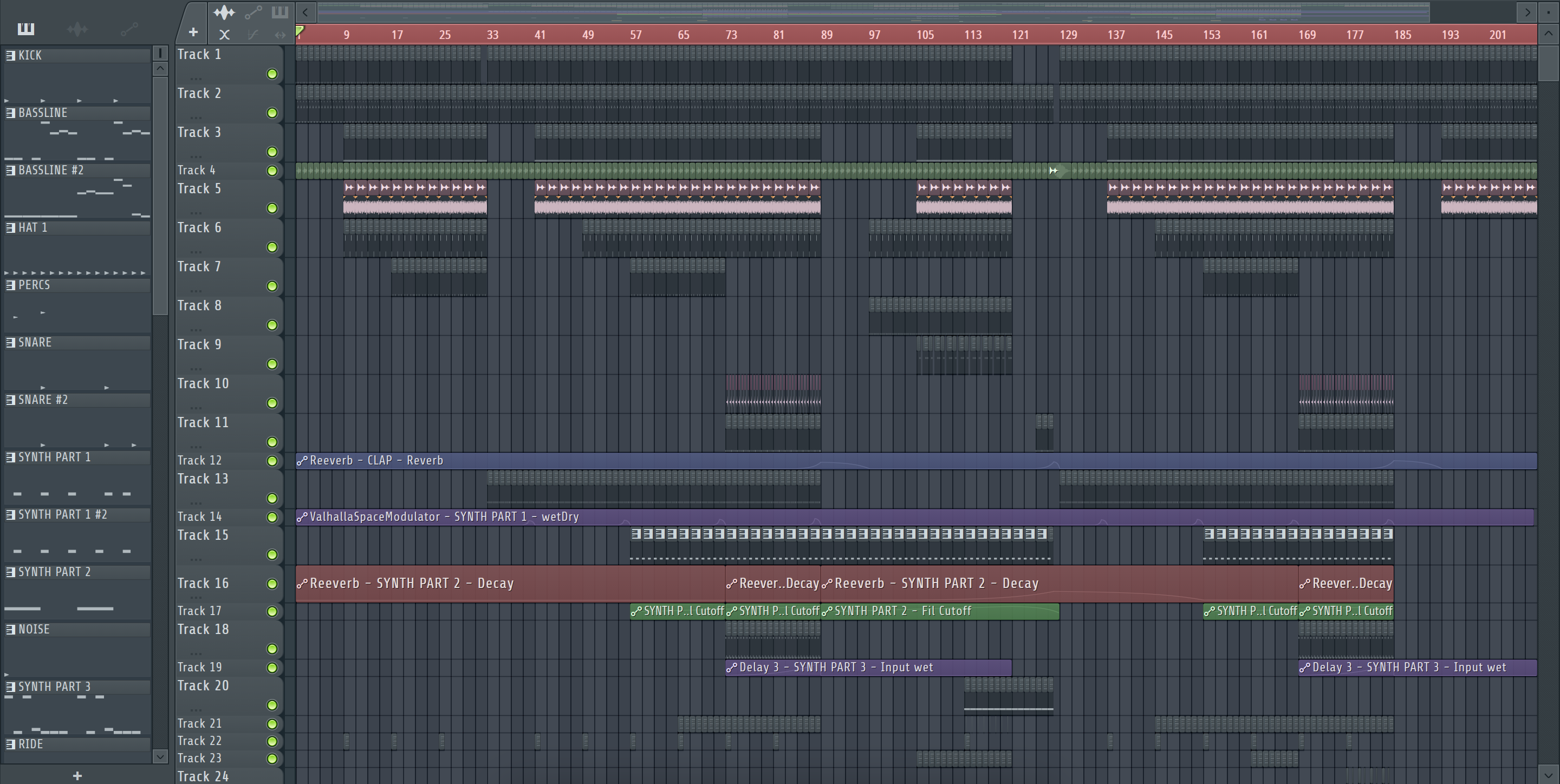Viewport: 1560px width, 784px height.
Task: Mute Track 19 with its green light
Action: tap(272, 668)
